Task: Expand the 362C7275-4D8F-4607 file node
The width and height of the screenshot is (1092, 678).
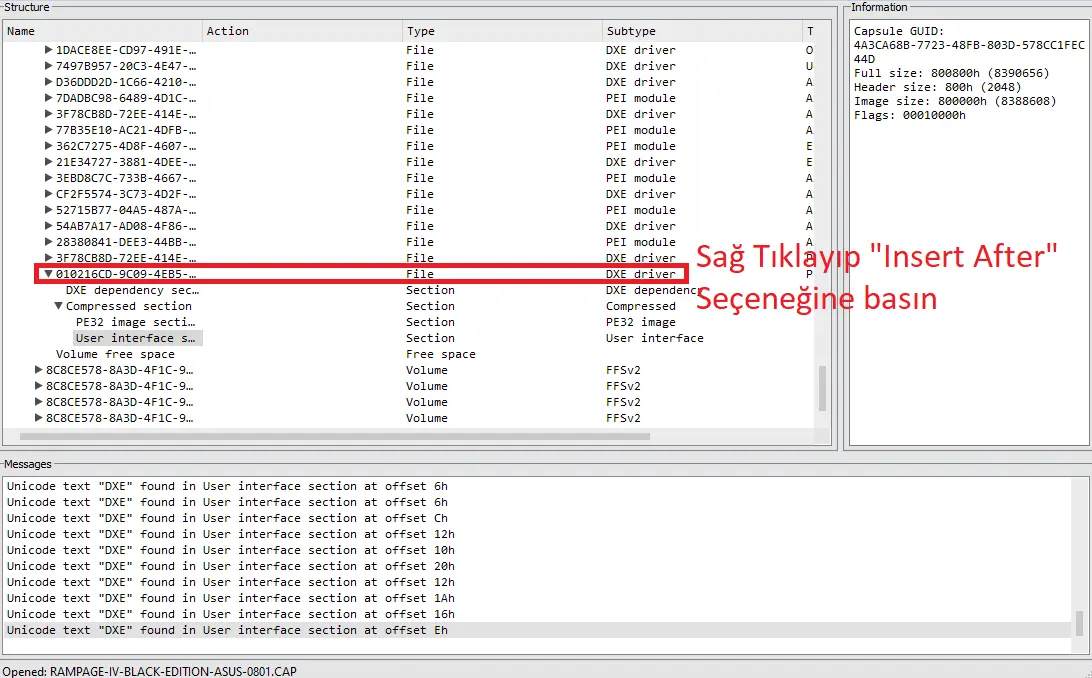Action: [x=48, y=145]
